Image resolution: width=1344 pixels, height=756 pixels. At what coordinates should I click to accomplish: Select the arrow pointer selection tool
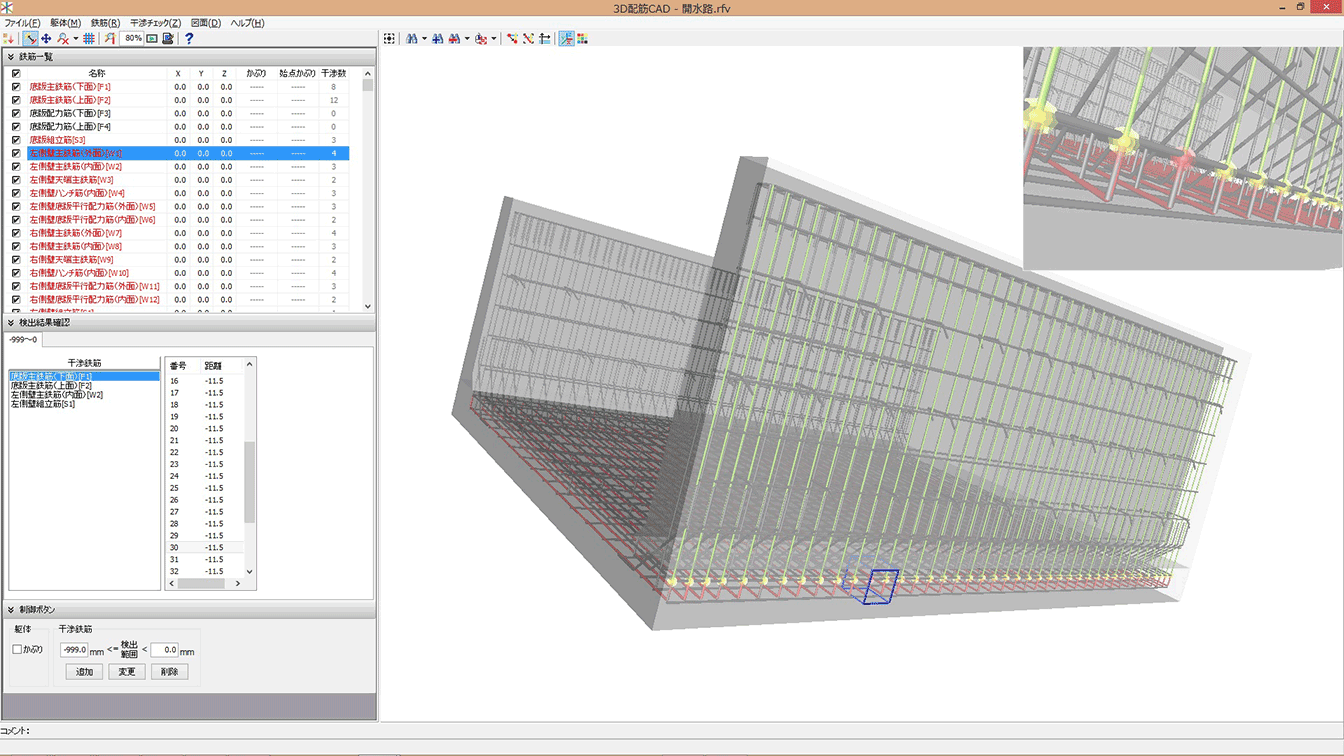(31, 39)
